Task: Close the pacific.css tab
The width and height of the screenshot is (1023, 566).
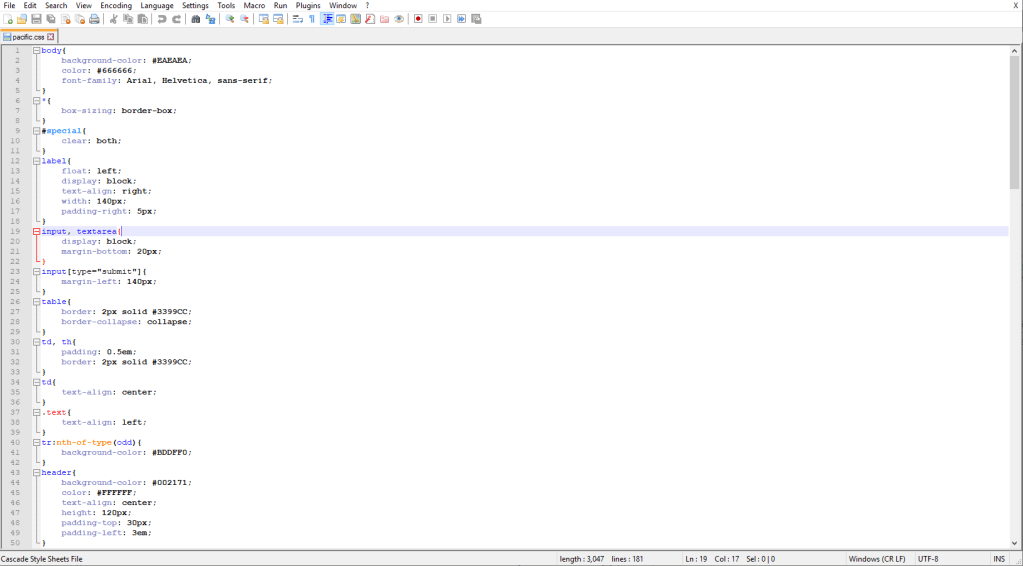Action: 52,37
